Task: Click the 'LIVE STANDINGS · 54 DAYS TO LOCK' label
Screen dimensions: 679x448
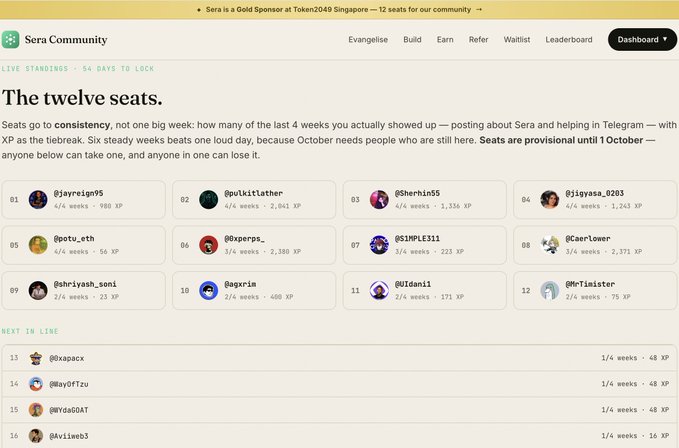Action: click(78, 69)
